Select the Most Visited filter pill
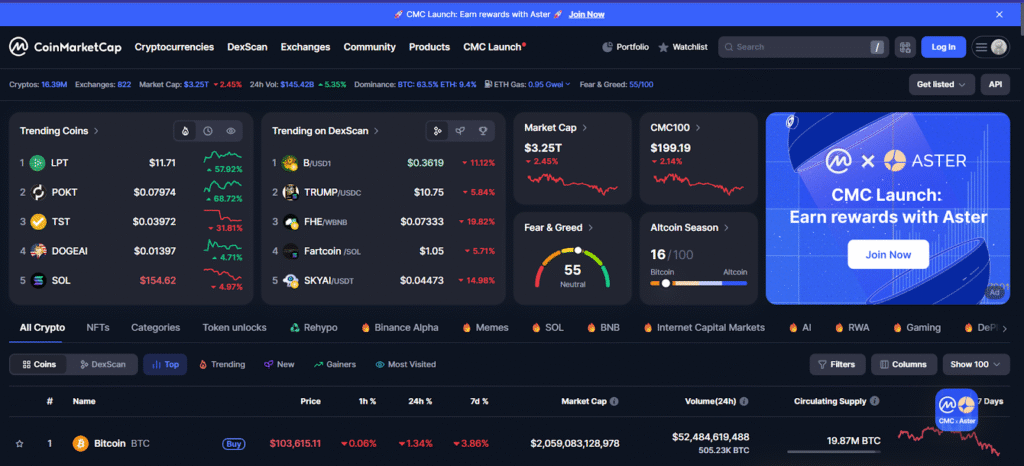Image resolution: width=1024 pixels, height=466 pixels. 406,364
